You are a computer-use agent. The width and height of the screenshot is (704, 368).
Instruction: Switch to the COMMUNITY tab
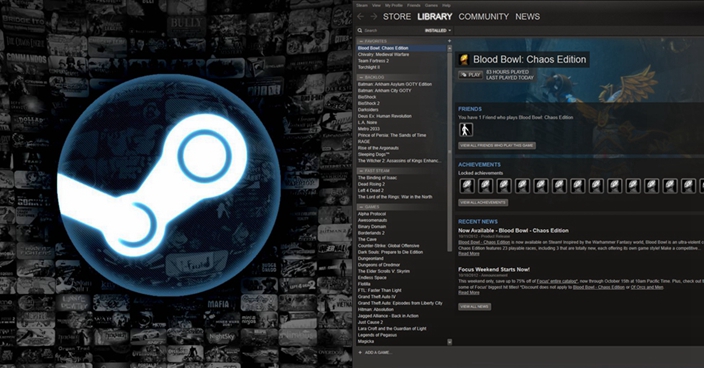484,17
